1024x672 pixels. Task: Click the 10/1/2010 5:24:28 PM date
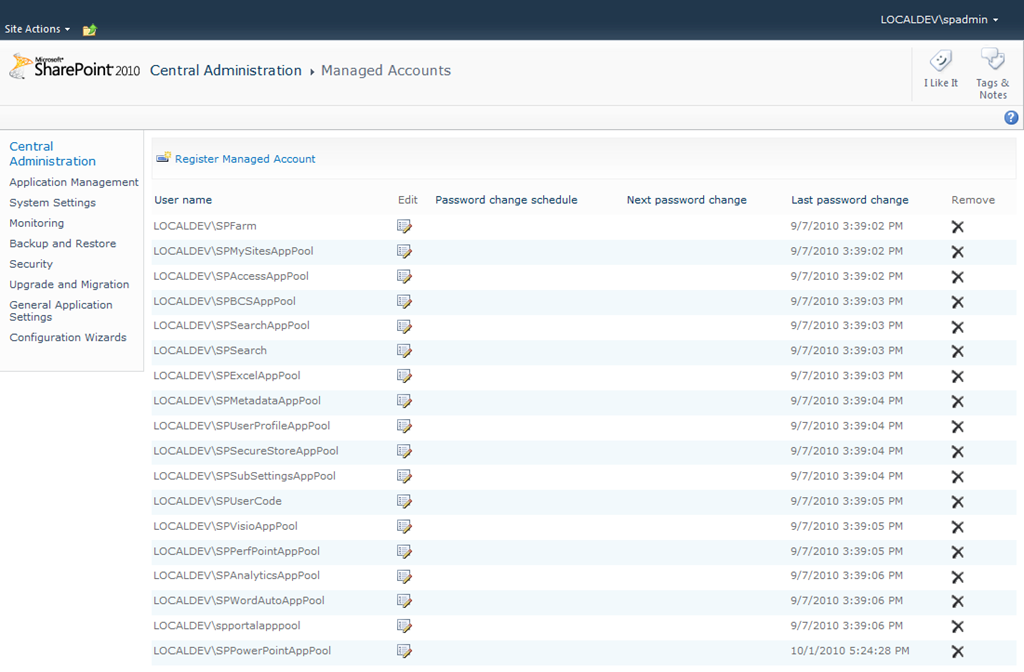tap(850, 650)
